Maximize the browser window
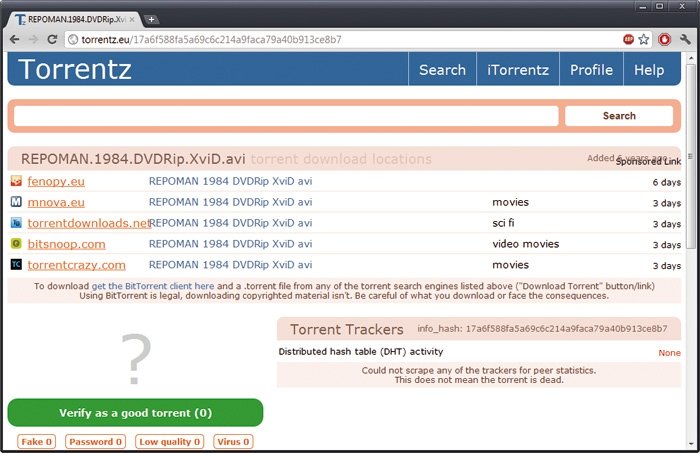 click(660, 7)
